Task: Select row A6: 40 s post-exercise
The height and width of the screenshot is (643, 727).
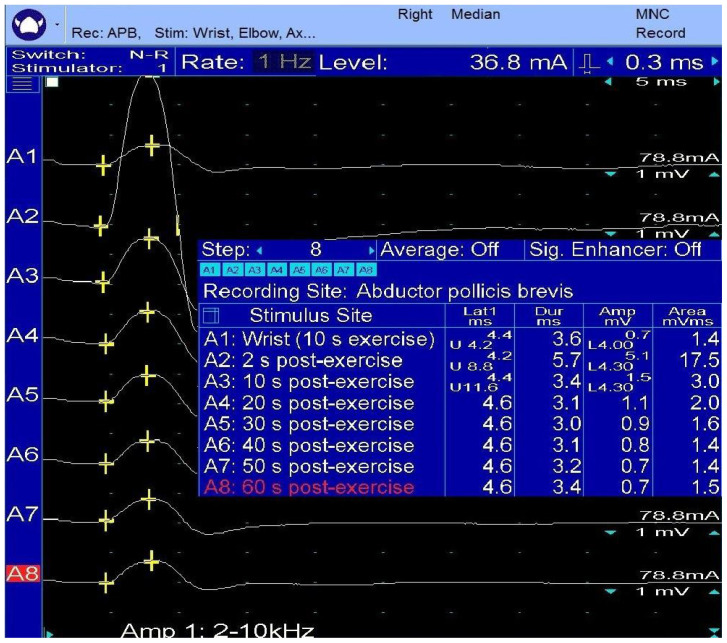Action: pos(460,446)
